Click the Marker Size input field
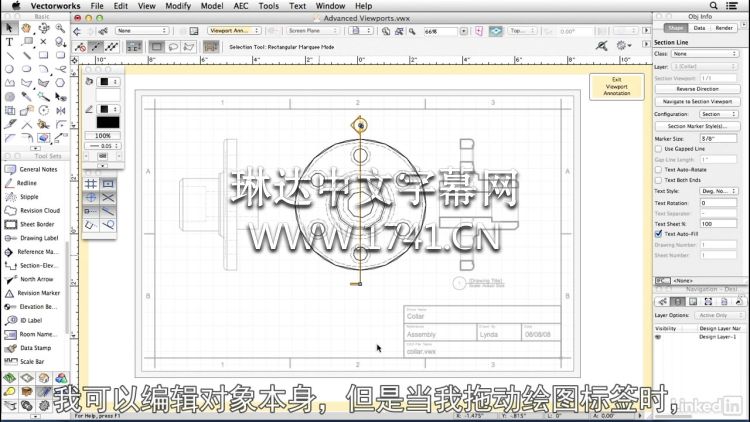 (x=718, y=139)
